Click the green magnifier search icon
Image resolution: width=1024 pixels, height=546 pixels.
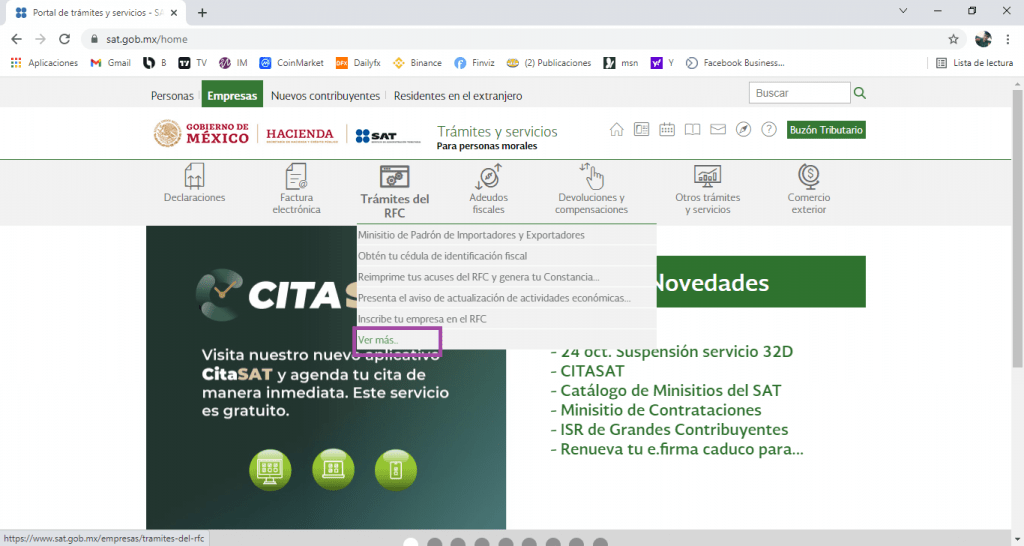(859, 93)
